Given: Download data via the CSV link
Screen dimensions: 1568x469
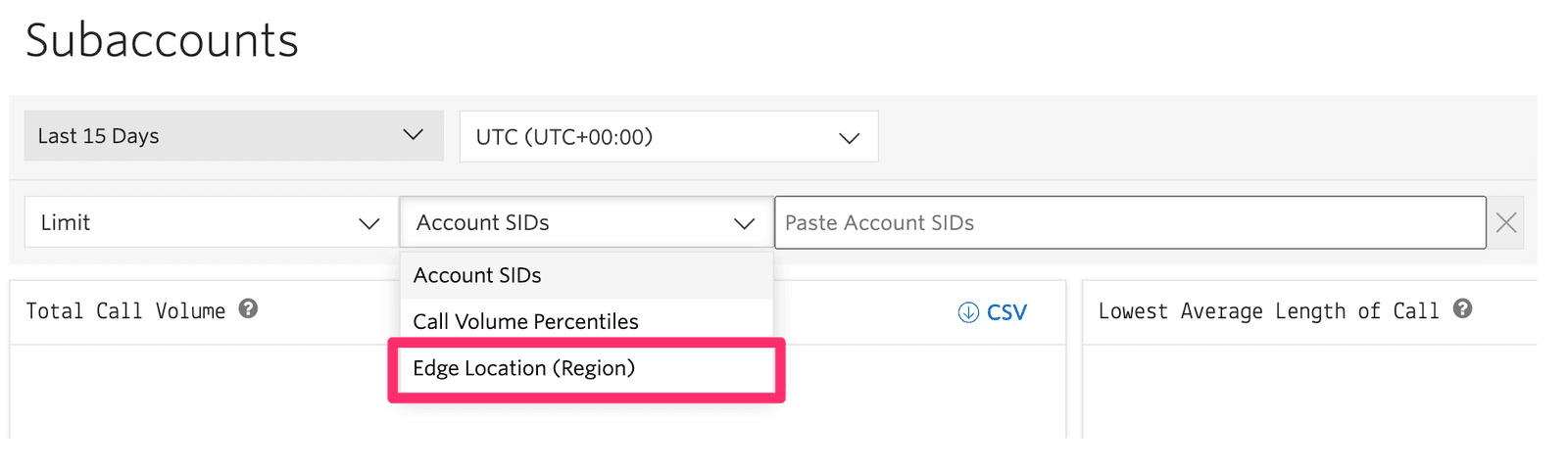Looking at the screenshot, I should (1005, 312).
